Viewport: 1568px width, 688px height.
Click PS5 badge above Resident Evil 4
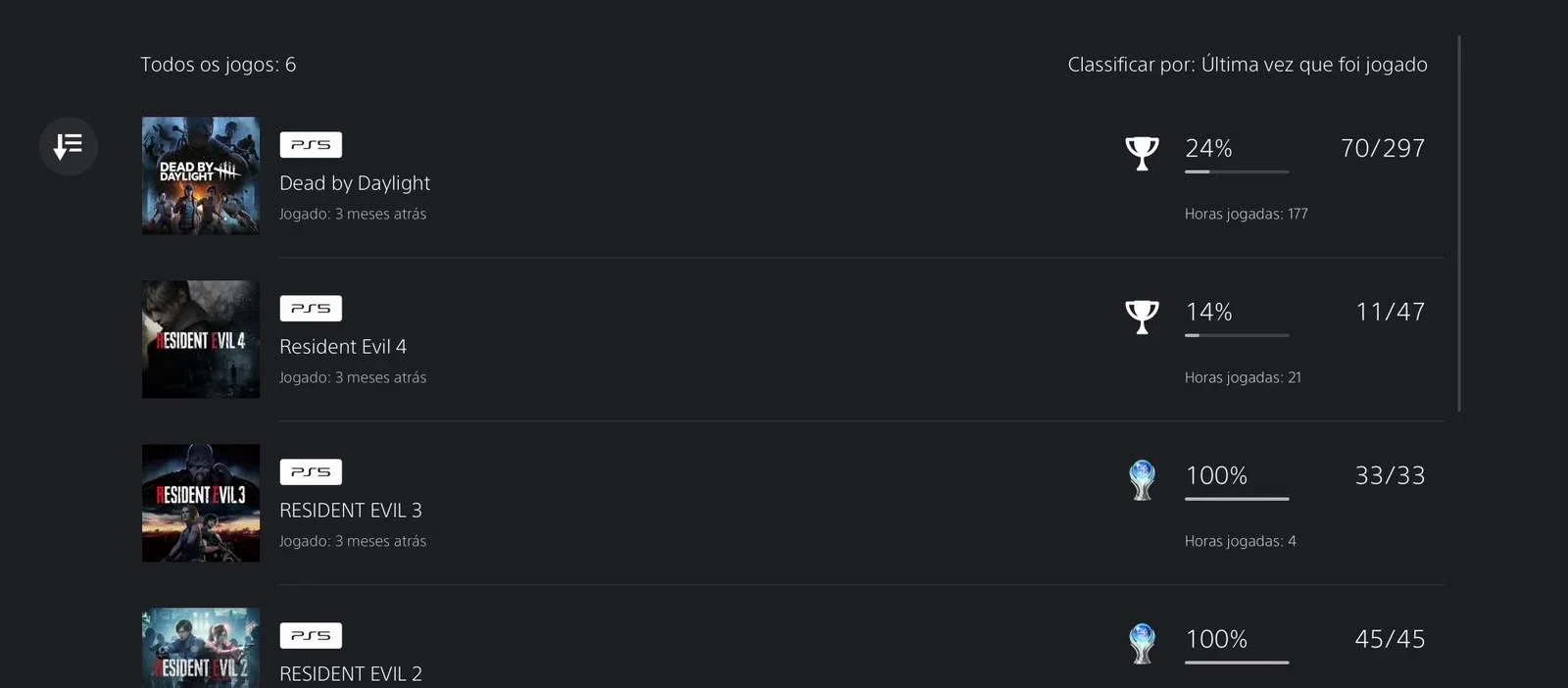311,308
